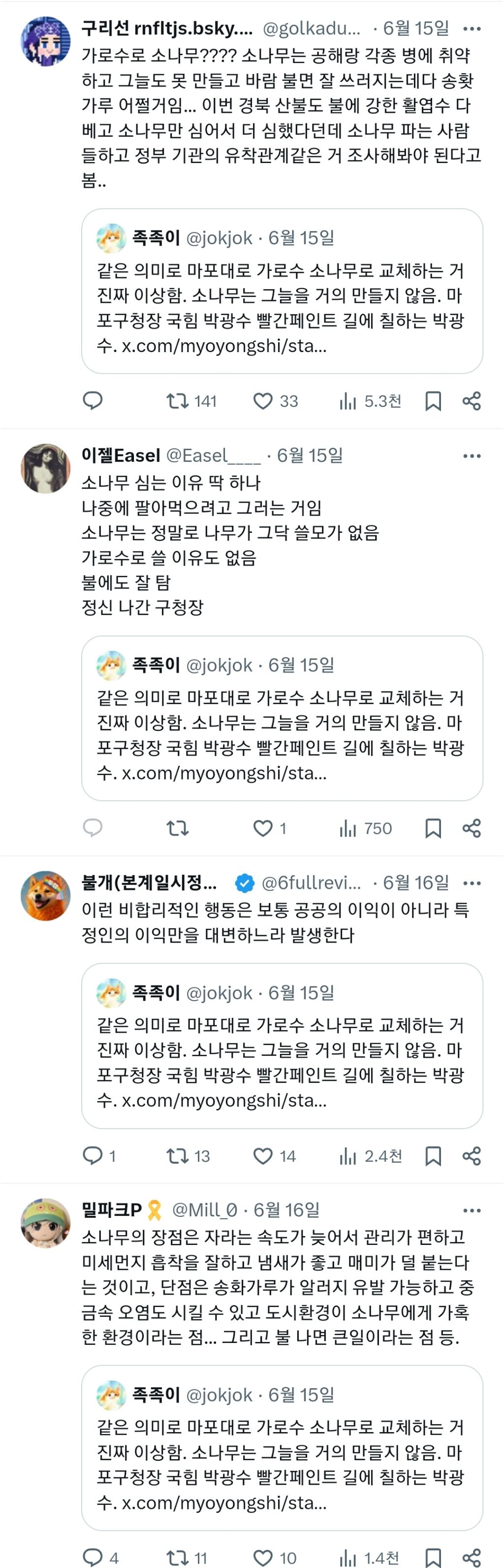Like 구리선's post with 33 likes
Viewport: 504px width, 1568px height.
tap(275, 400)
